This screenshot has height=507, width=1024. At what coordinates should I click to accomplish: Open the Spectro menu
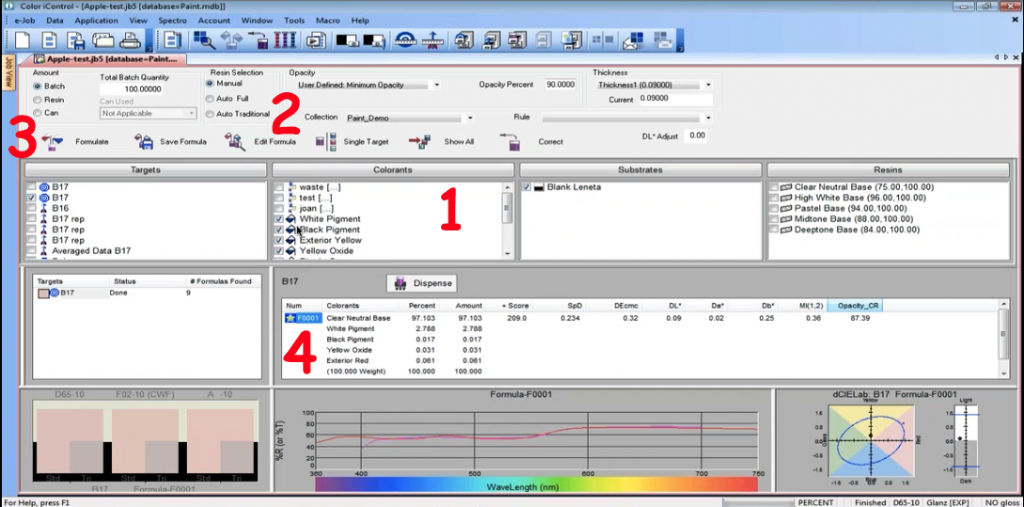coord(174,20)
